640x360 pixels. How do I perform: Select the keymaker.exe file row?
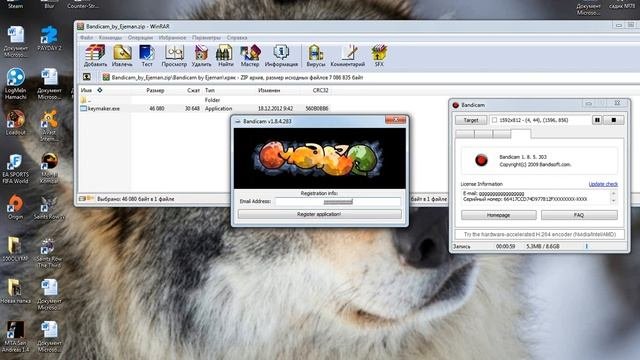click(x=204, y=109)
